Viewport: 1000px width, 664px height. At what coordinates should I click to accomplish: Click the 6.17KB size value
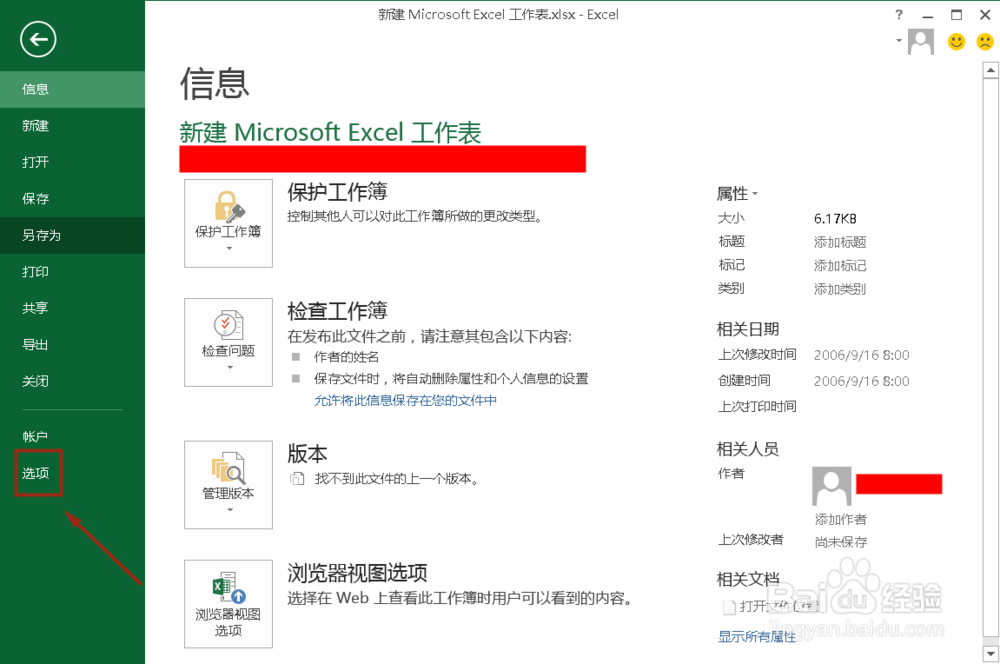tap(835, 219)
